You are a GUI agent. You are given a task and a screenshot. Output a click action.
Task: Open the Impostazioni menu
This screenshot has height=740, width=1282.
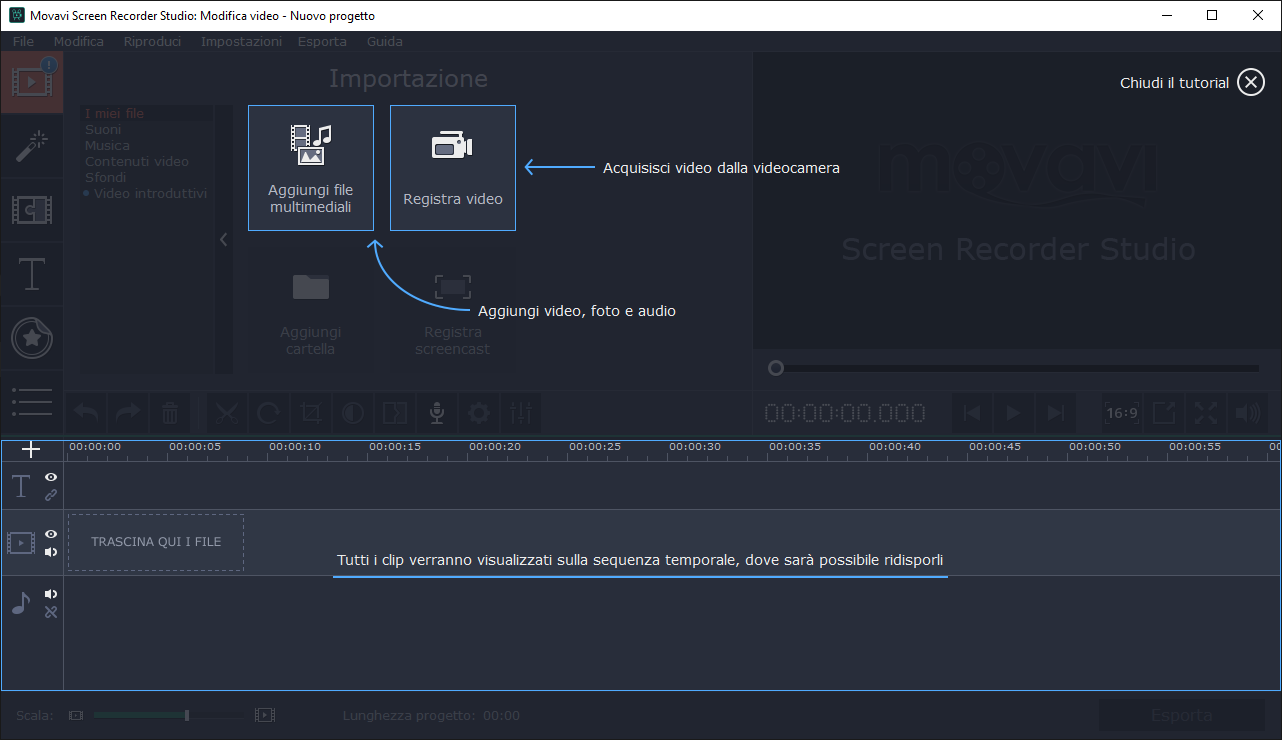[241, 41]
